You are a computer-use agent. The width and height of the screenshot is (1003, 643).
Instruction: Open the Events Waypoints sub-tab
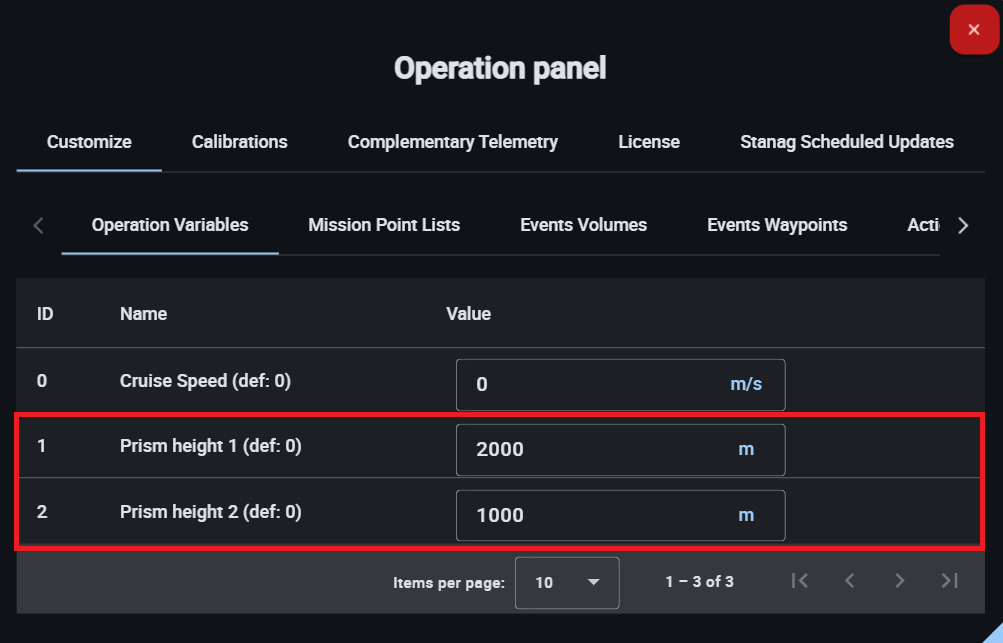tap(777, 225)
